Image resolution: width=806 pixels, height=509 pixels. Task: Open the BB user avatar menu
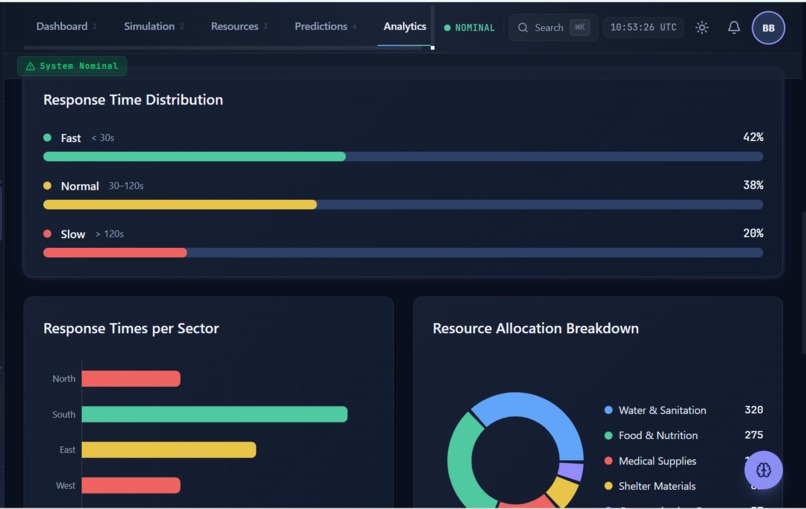coord(768,28)
